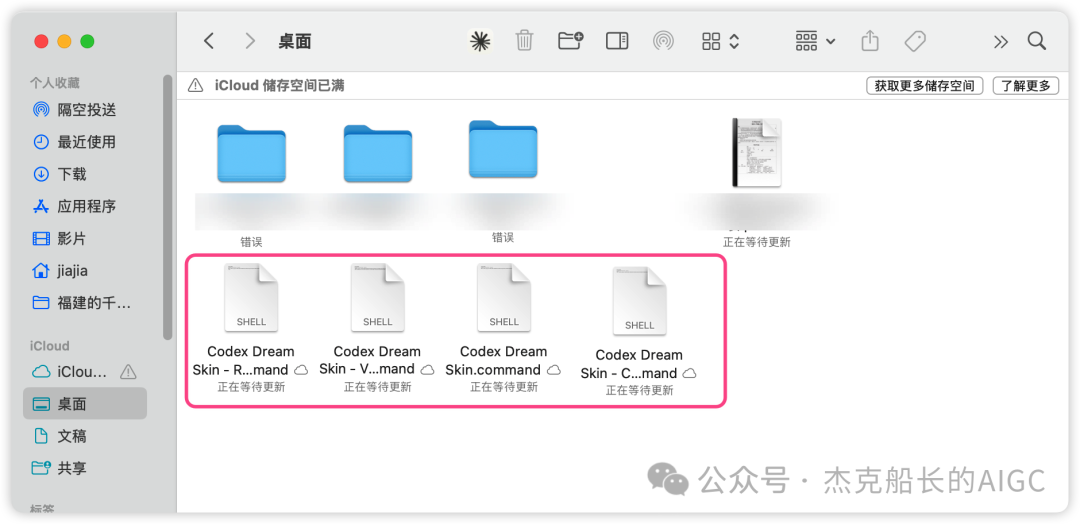Click 获取更多储存空间 button
The image size is (1080, 524).
pos(924,86)
